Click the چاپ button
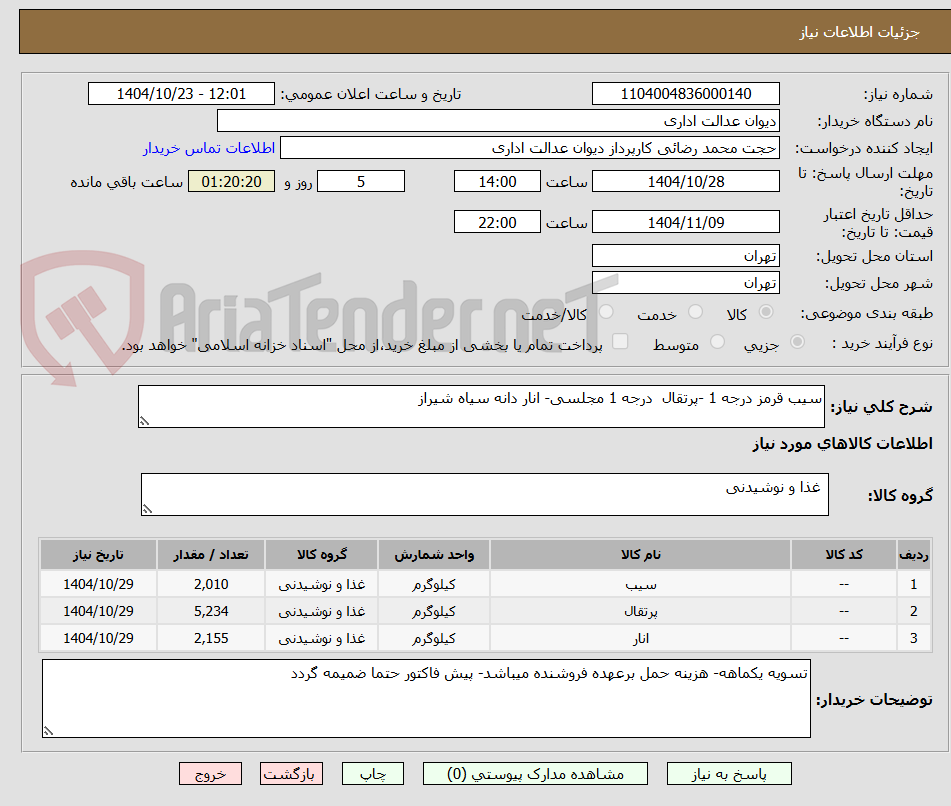Screen dimensions: 951x806 click(372, 773)
